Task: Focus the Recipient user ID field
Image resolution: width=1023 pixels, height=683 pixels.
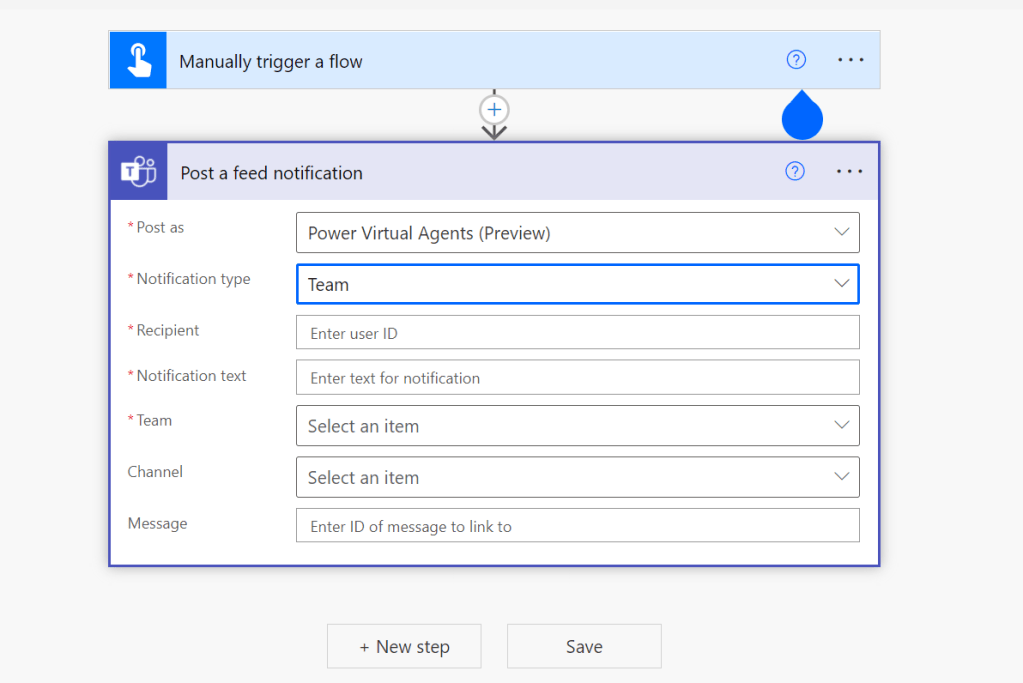Action: (577, 333)
